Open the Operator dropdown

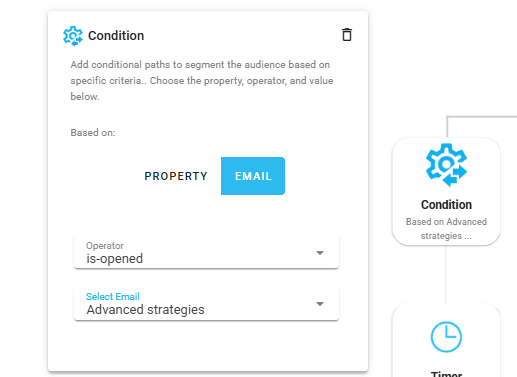(x=206, y=252)
